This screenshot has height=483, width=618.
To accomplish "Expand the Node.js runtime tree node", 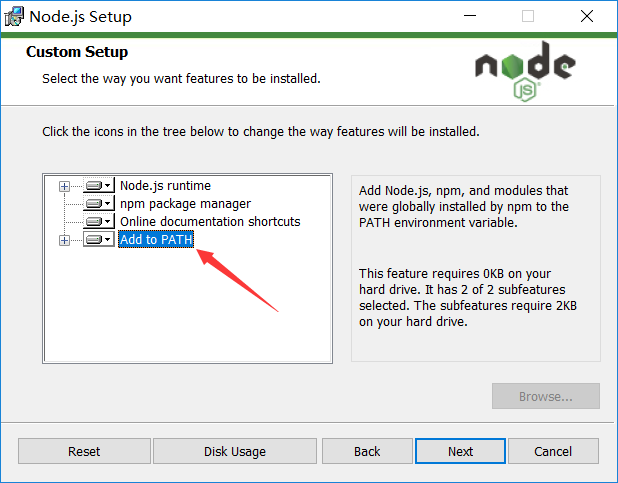I will tap(64, 186).
